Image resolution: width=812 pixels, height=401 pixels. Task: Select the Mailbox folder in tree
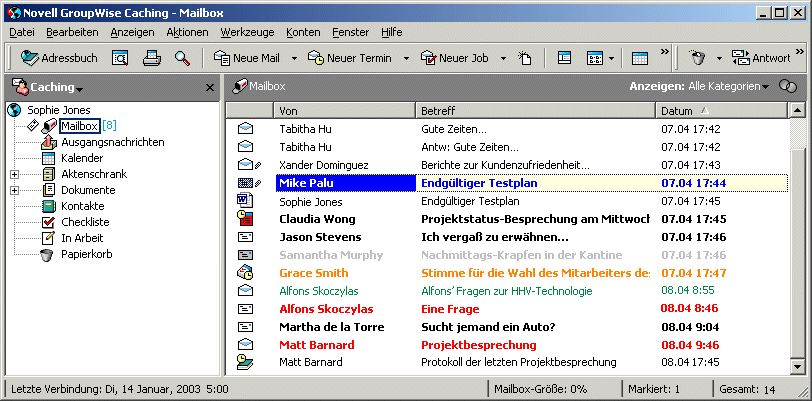click(x=79, y=125)
